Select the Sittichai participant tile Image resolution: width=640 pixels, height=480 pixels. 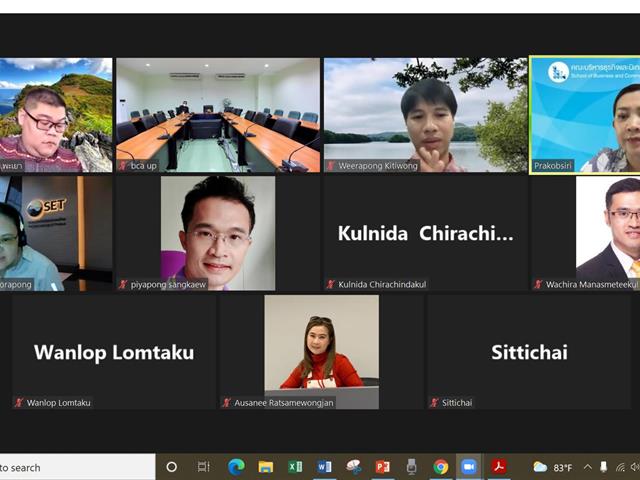529,352
